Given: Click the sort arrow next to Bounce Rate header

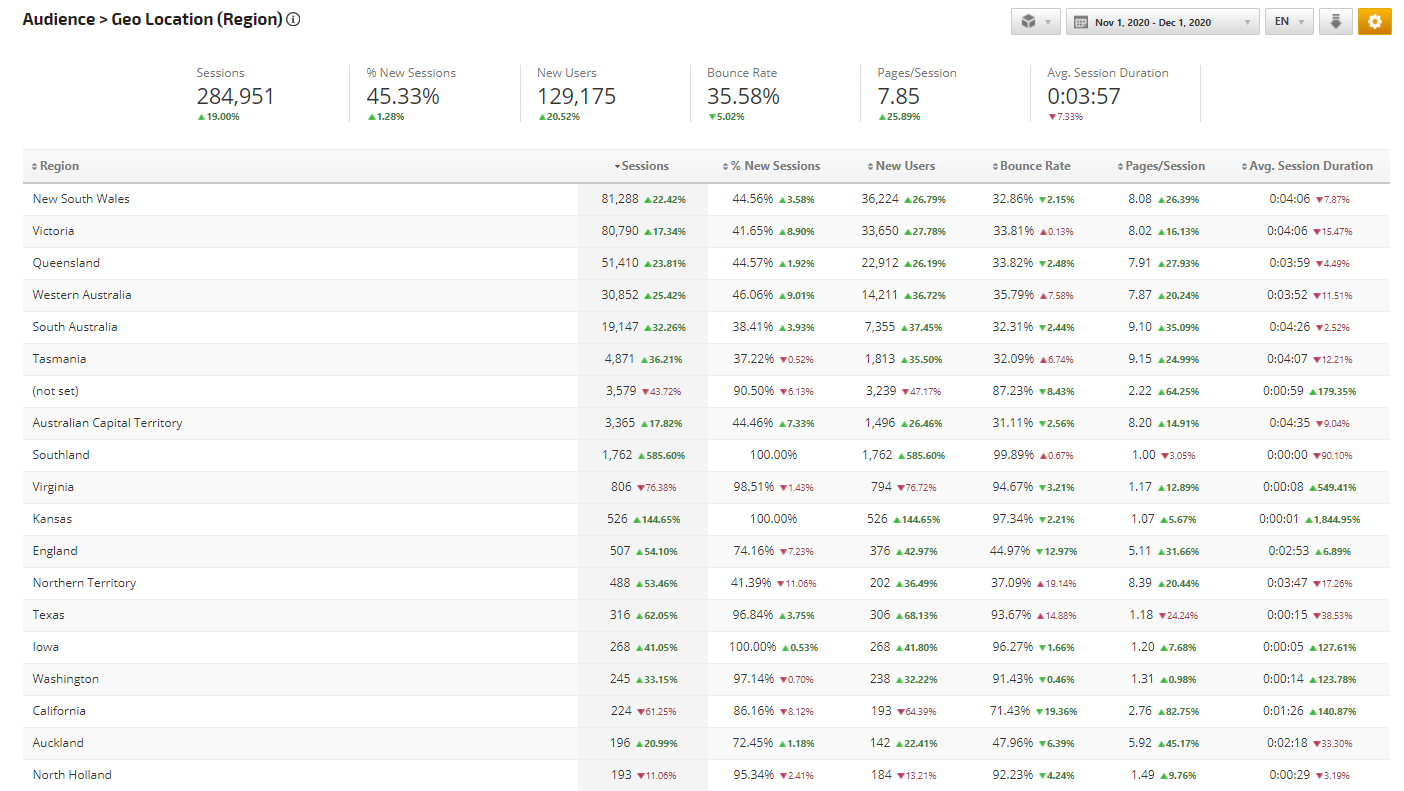Looking at the screenshot, I should [995, 167].
